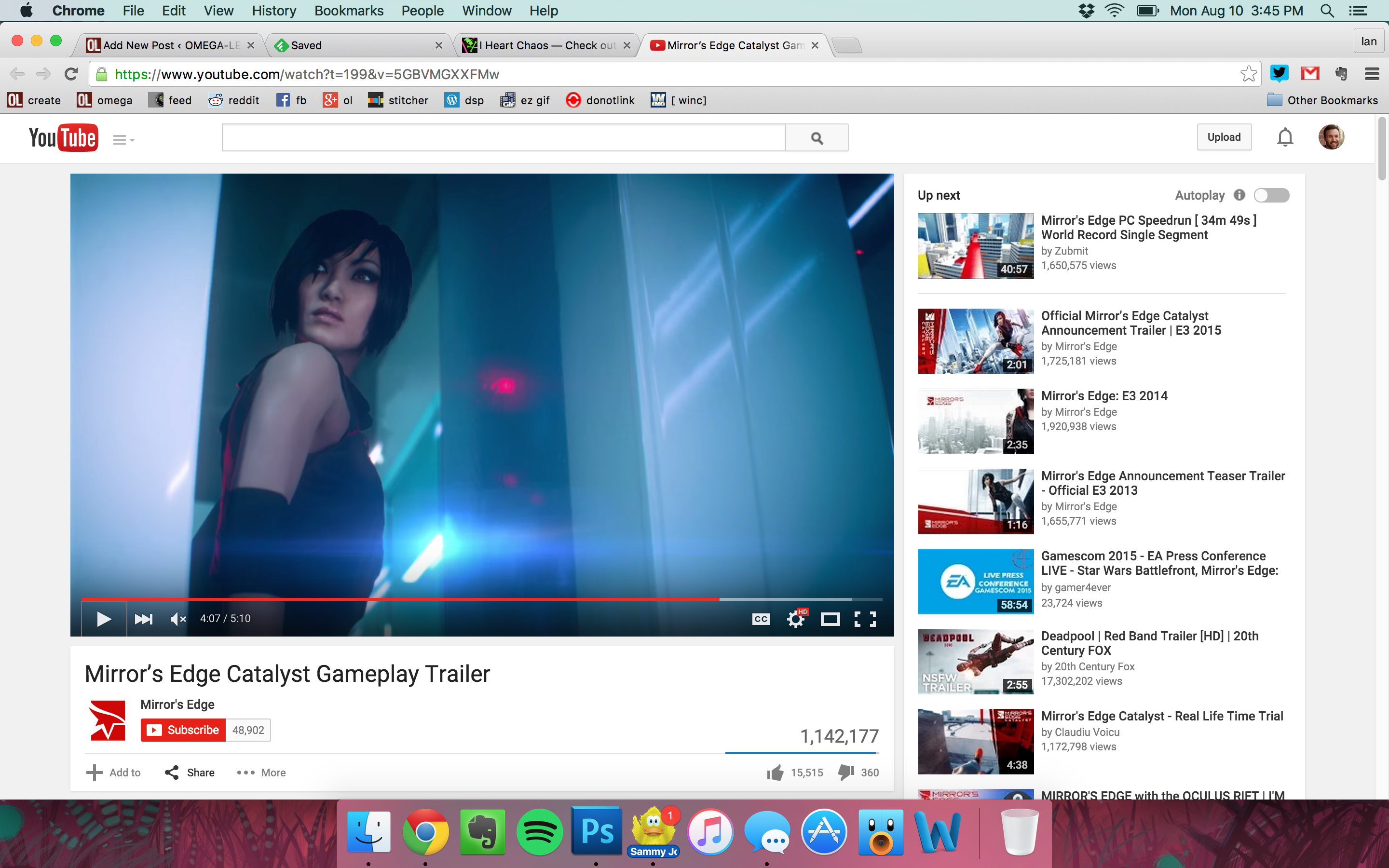Screen dimensions: 1389x868
Task: Open the ez gif bookmark
Action: tap(525, 100)
